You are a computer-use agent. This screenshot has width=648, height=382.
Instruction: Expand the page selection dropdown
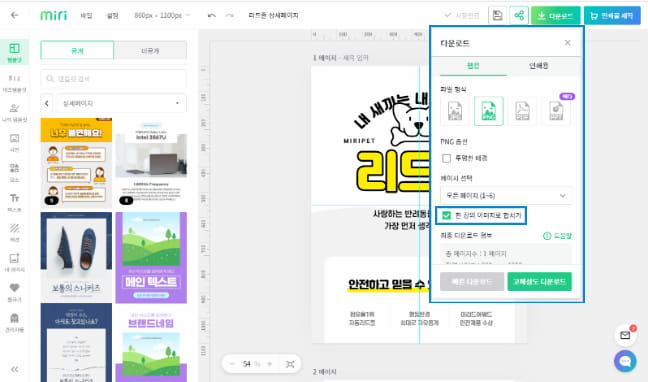point(506,196)
